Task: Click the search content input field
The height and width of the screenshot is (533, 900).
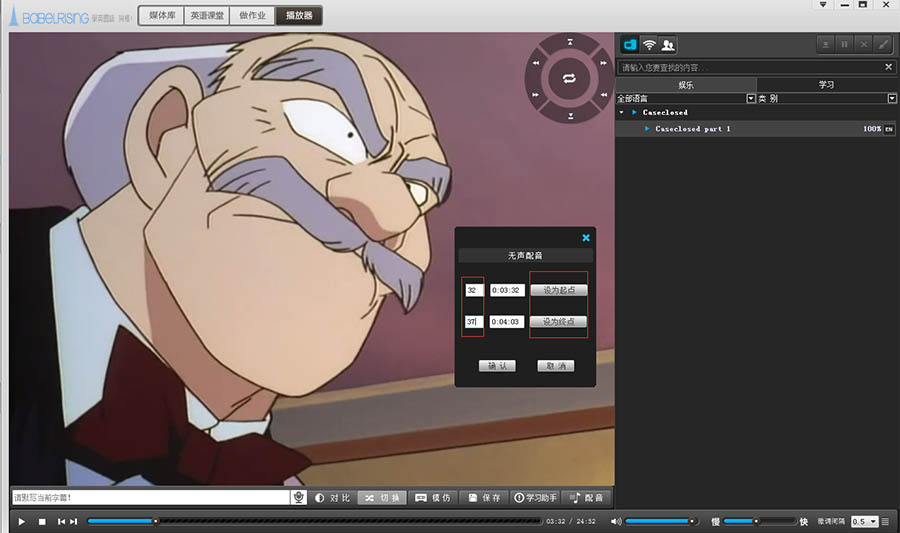Action: pyautogui.click(x=750, y=68)
